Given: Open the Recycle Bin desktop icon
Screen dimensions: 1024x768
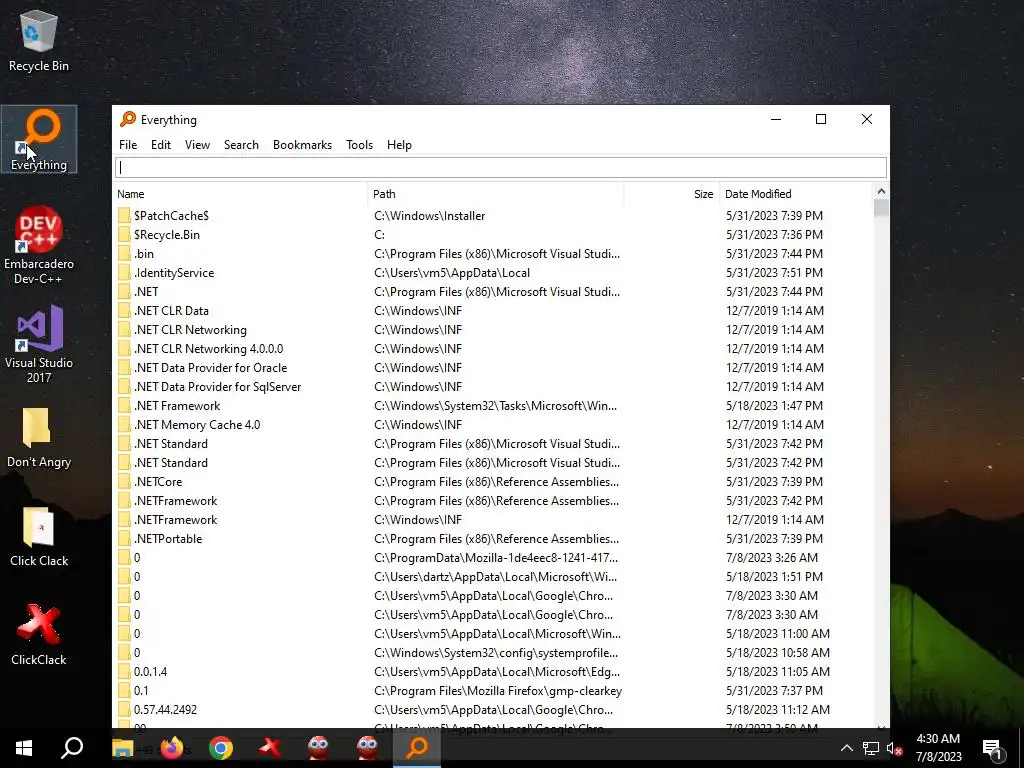Looking at the screenshot, I should [39, 39].
